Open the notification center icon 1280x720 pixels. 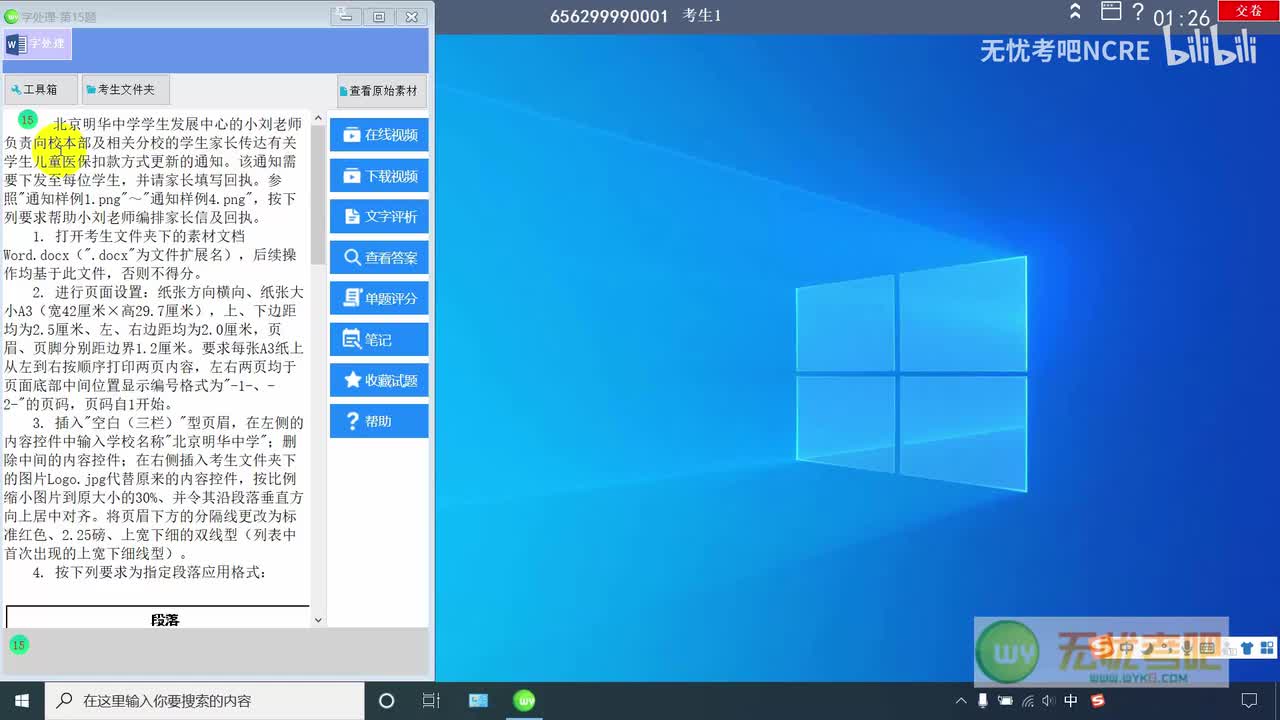pyautogui.click(x=1249, y=701)
